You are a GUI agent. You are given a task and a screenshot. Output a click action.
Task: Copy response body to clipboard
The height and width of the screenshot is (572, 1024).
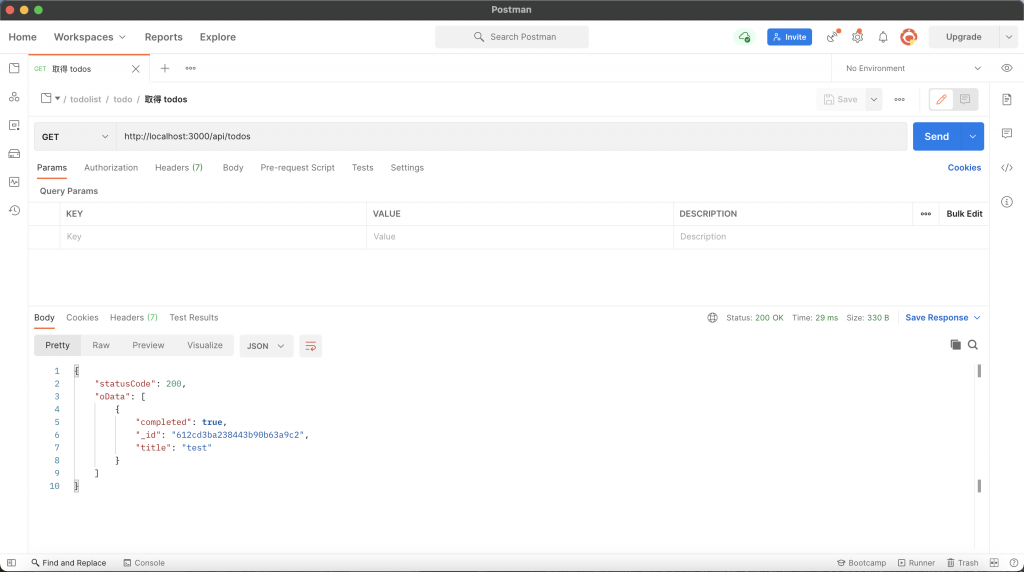pos(955,345)
